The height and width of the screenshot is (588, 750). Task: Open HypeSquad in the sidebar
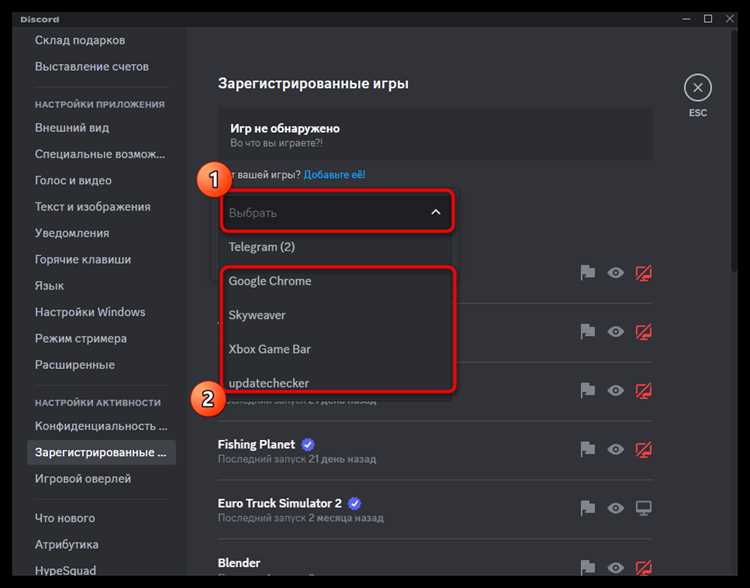[65, 570]
